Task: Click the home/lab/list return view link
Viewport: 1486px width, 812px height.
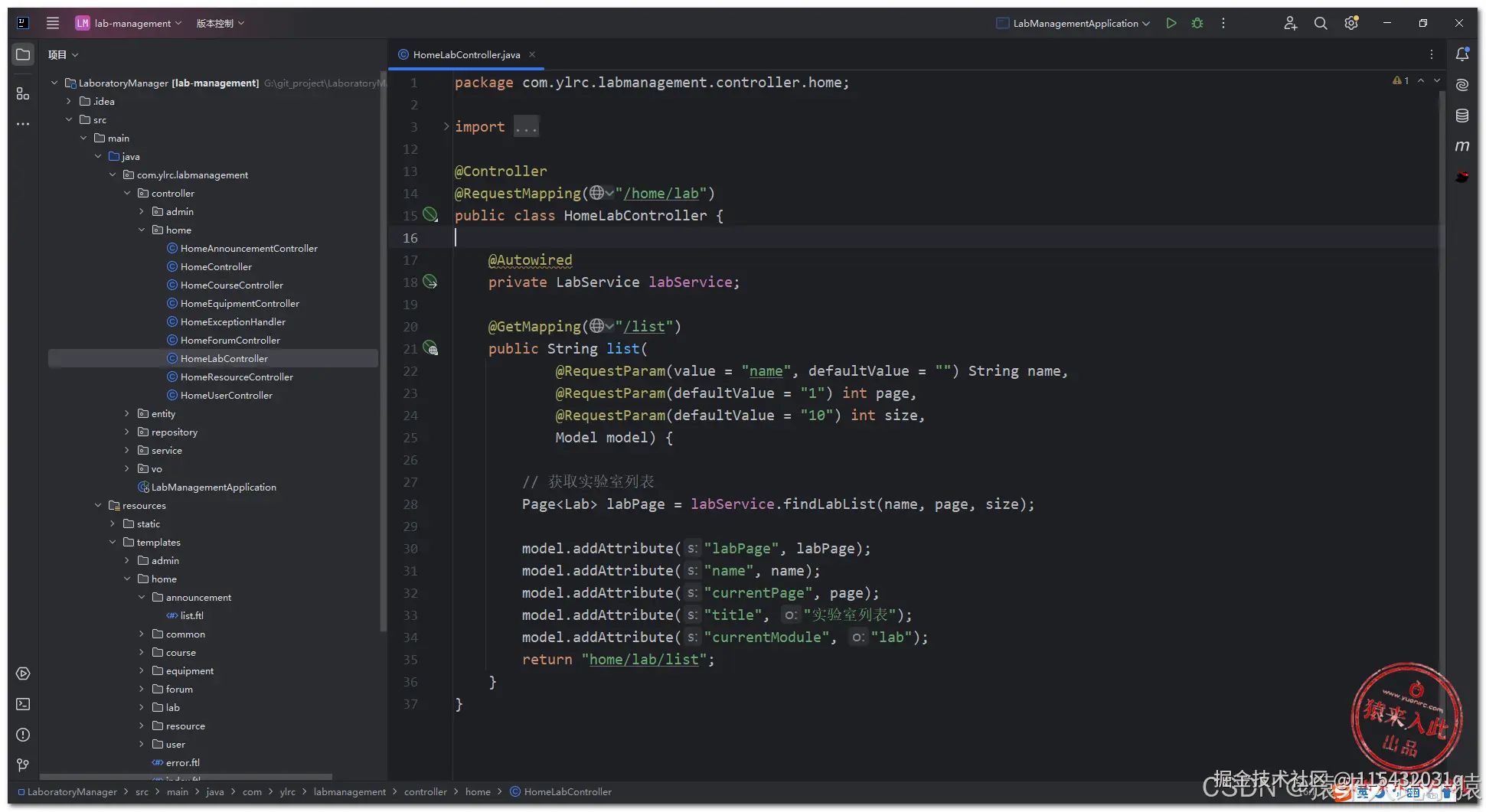Action: coord(644,659)
